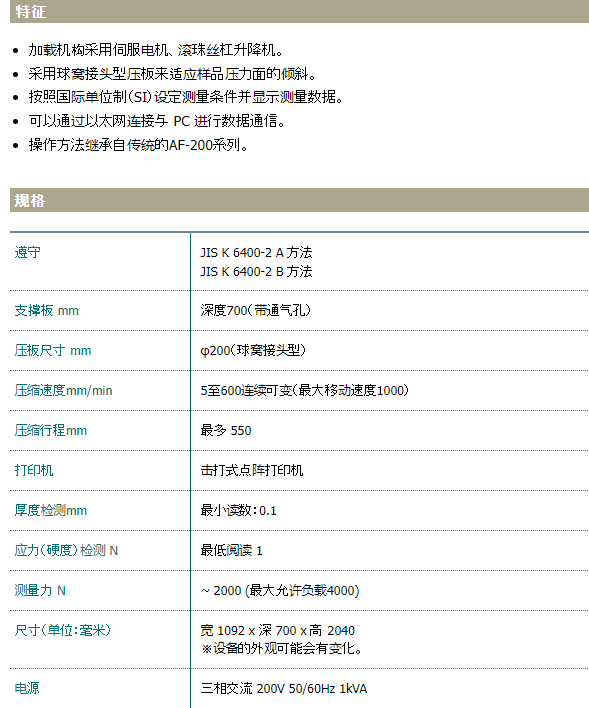Screen dimensions: 589x708
Task: Select the 测量力 N row label
Action: pyautogui.click(x=40, y=590)
